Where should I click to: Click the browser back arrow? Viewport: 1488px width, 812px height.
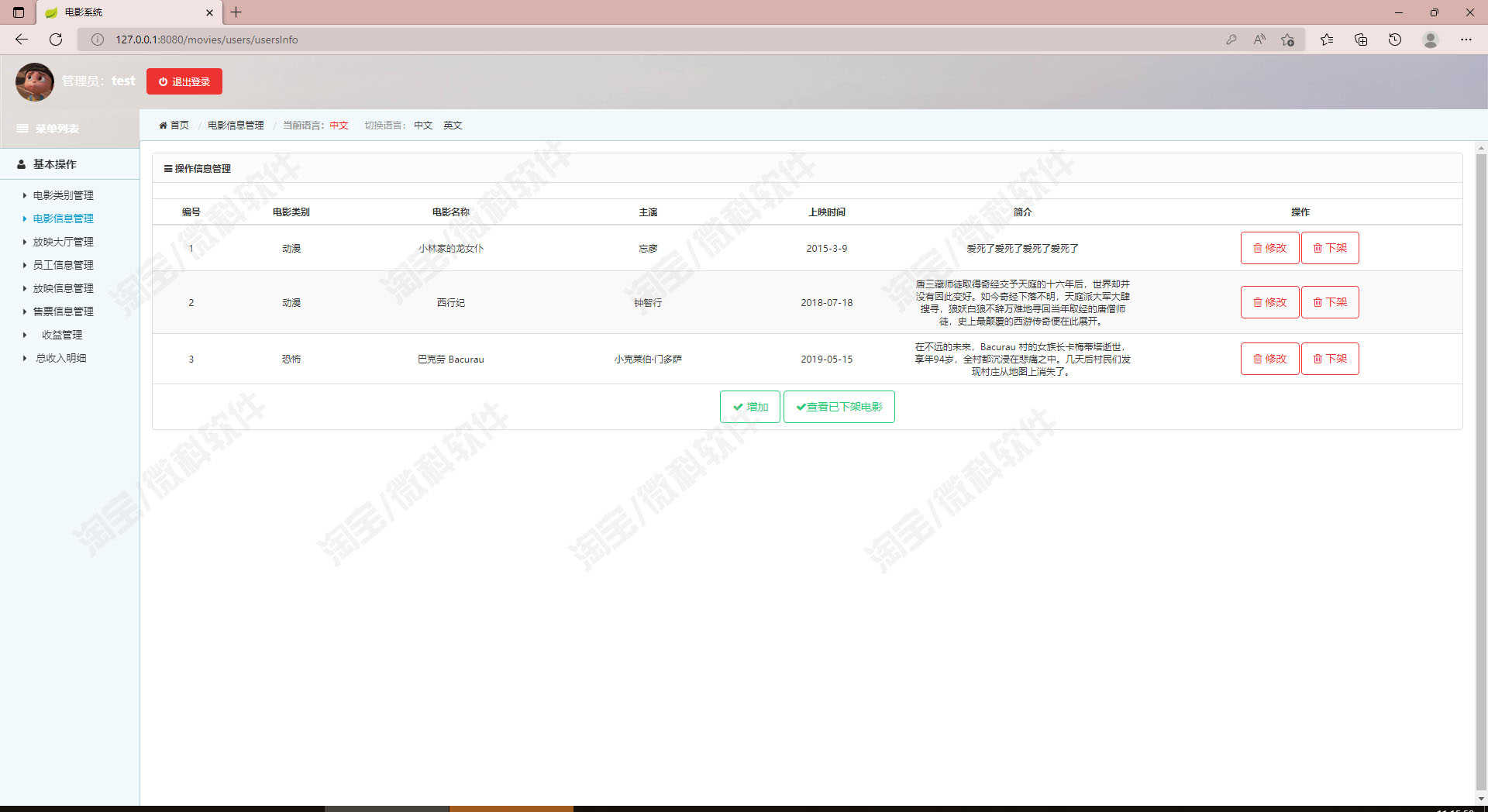[x=21, y=40]
